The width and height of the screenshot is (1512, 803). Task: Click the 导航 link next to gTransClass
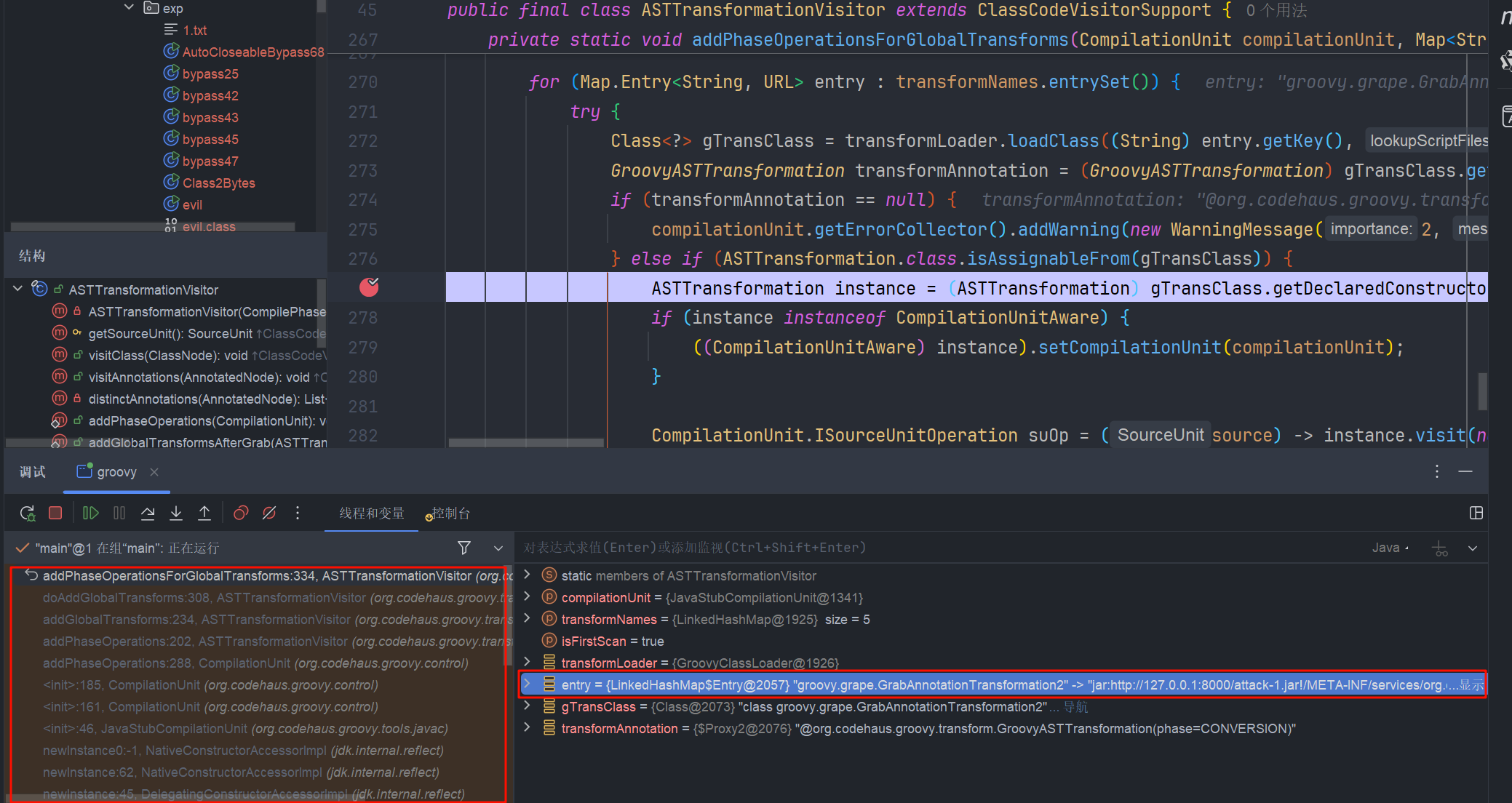(x=1075, y=707)
